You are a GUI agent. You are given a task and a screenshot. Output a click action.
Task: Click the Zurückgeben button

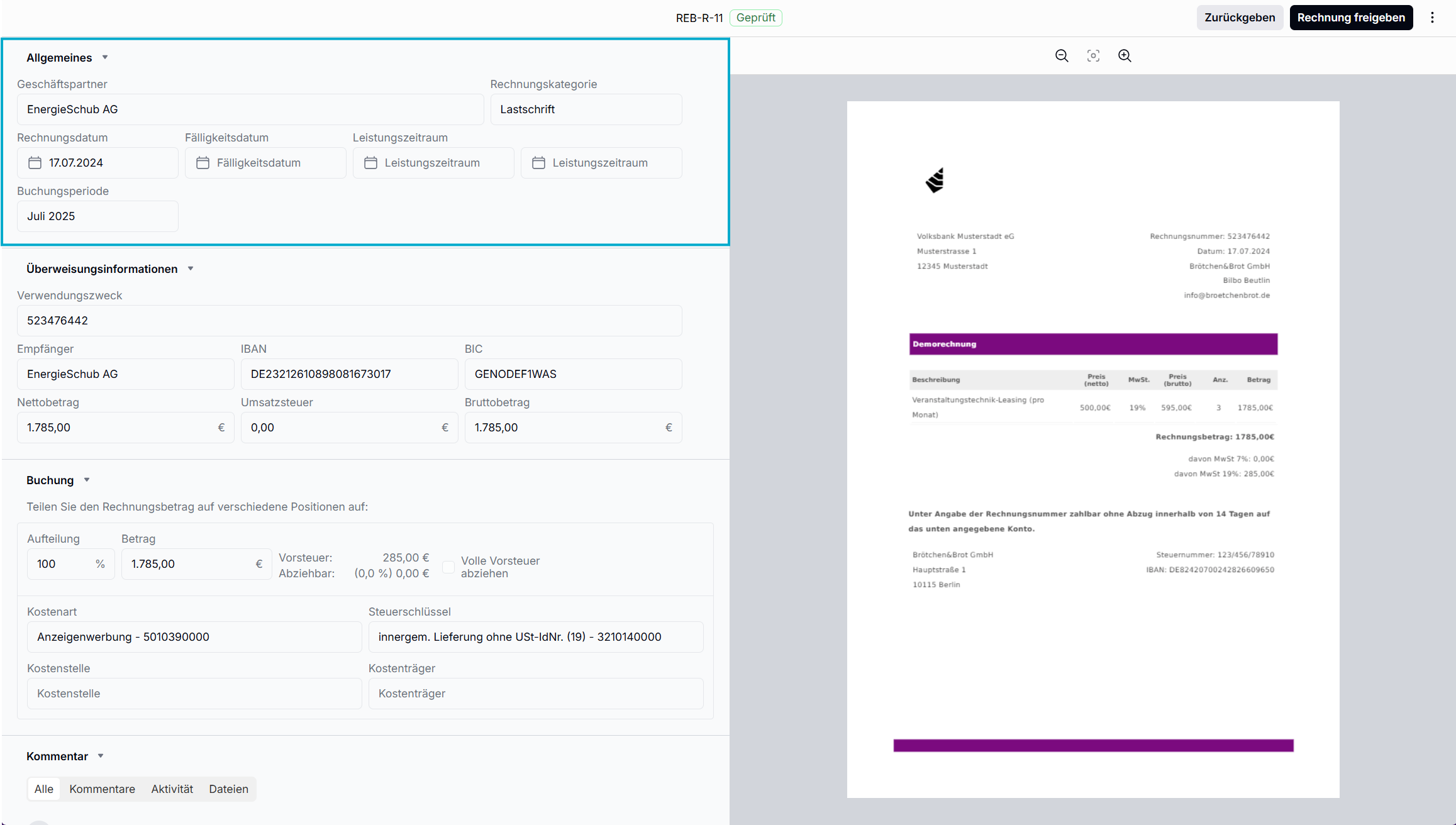point(1240,18)
